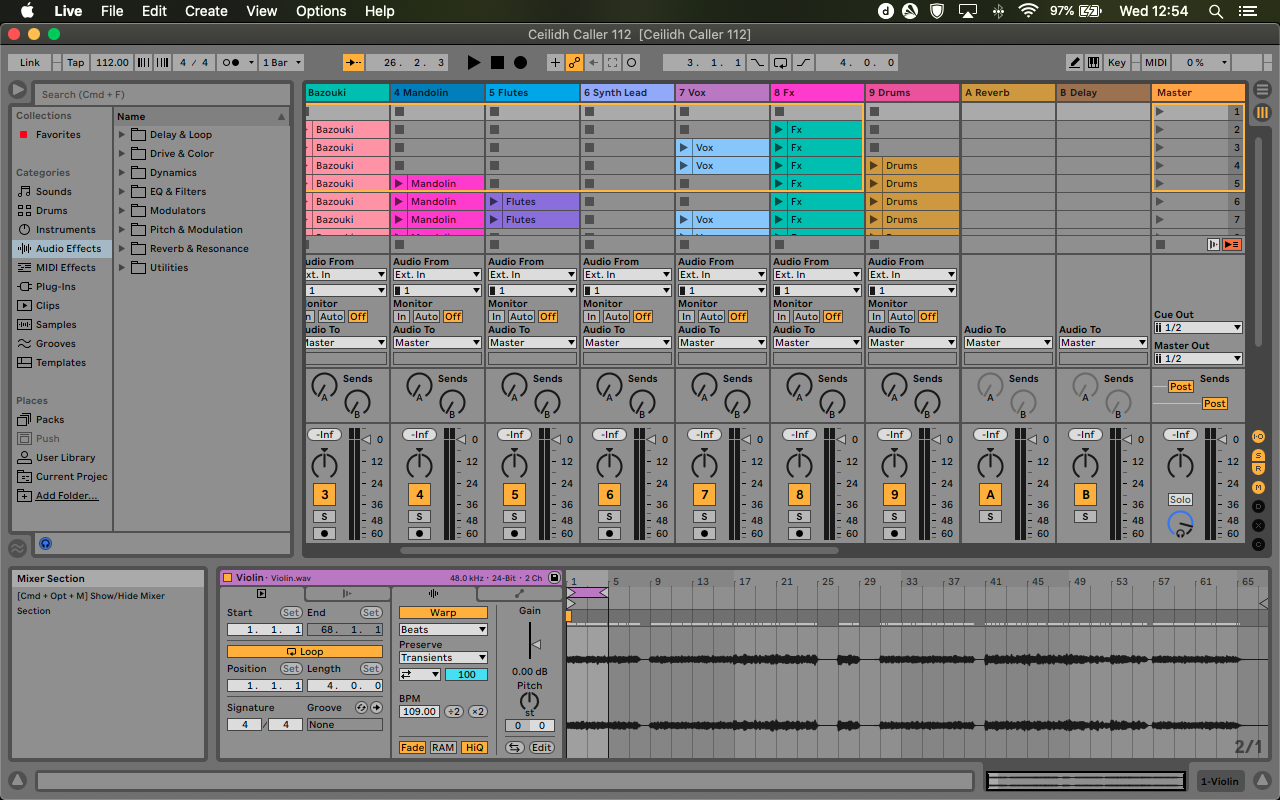Click the Stop button in transport

pyautogui.click(x=497, y=62)
